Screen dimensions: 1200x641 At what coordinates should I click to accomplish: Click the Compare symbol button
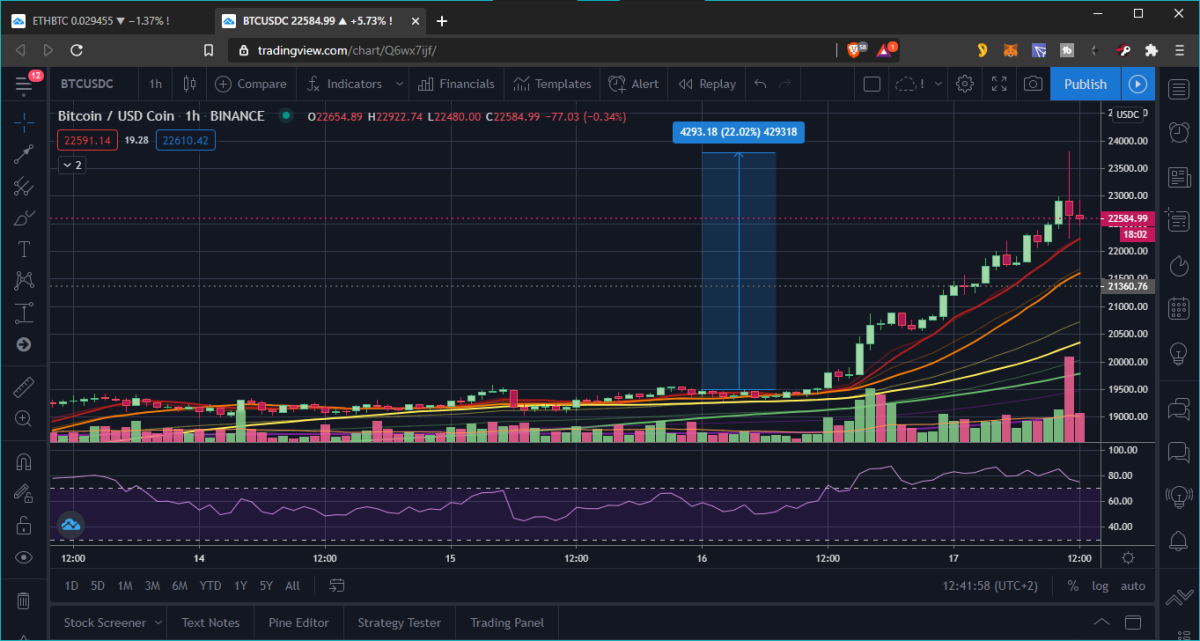(251, 84)
